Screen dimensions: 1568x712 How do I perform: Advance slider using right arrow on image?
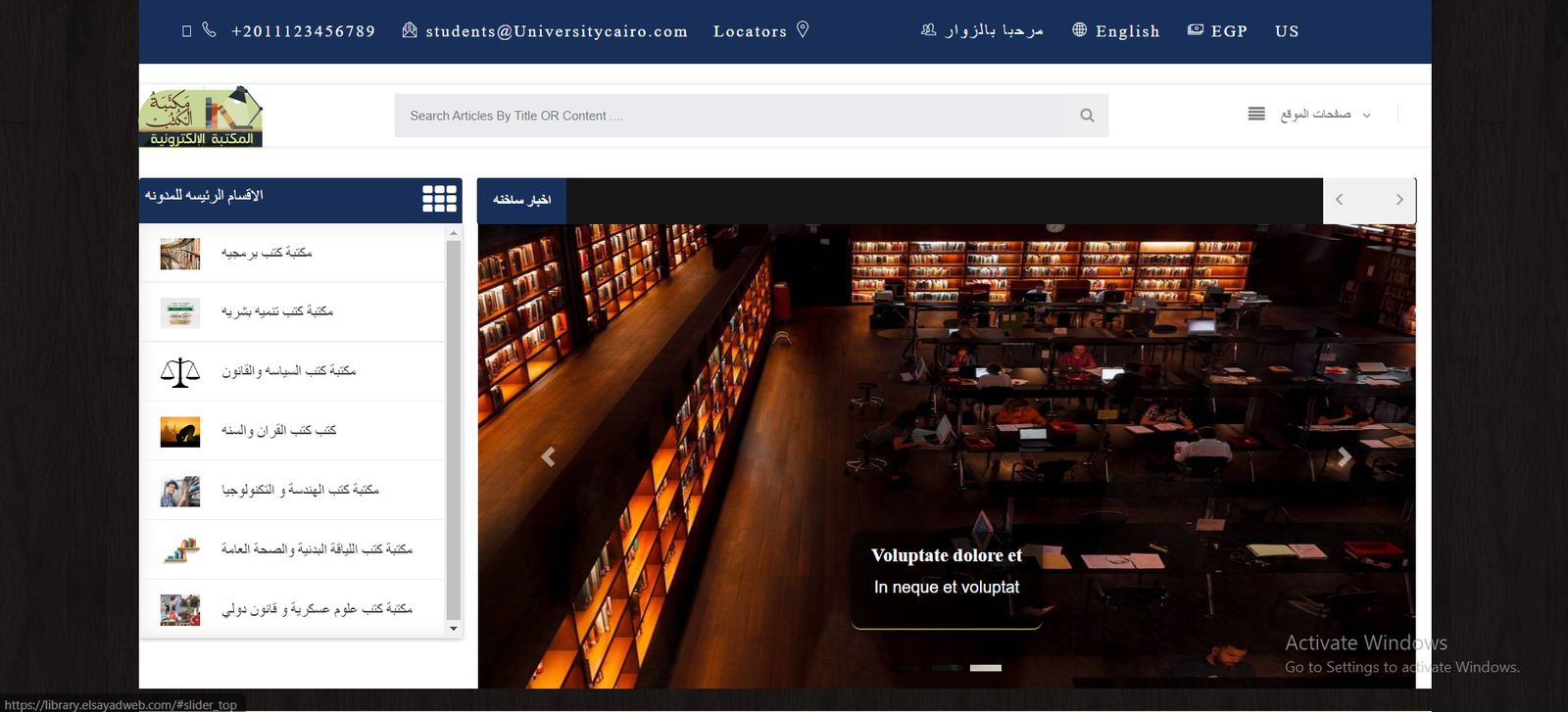click(1345, 456)
